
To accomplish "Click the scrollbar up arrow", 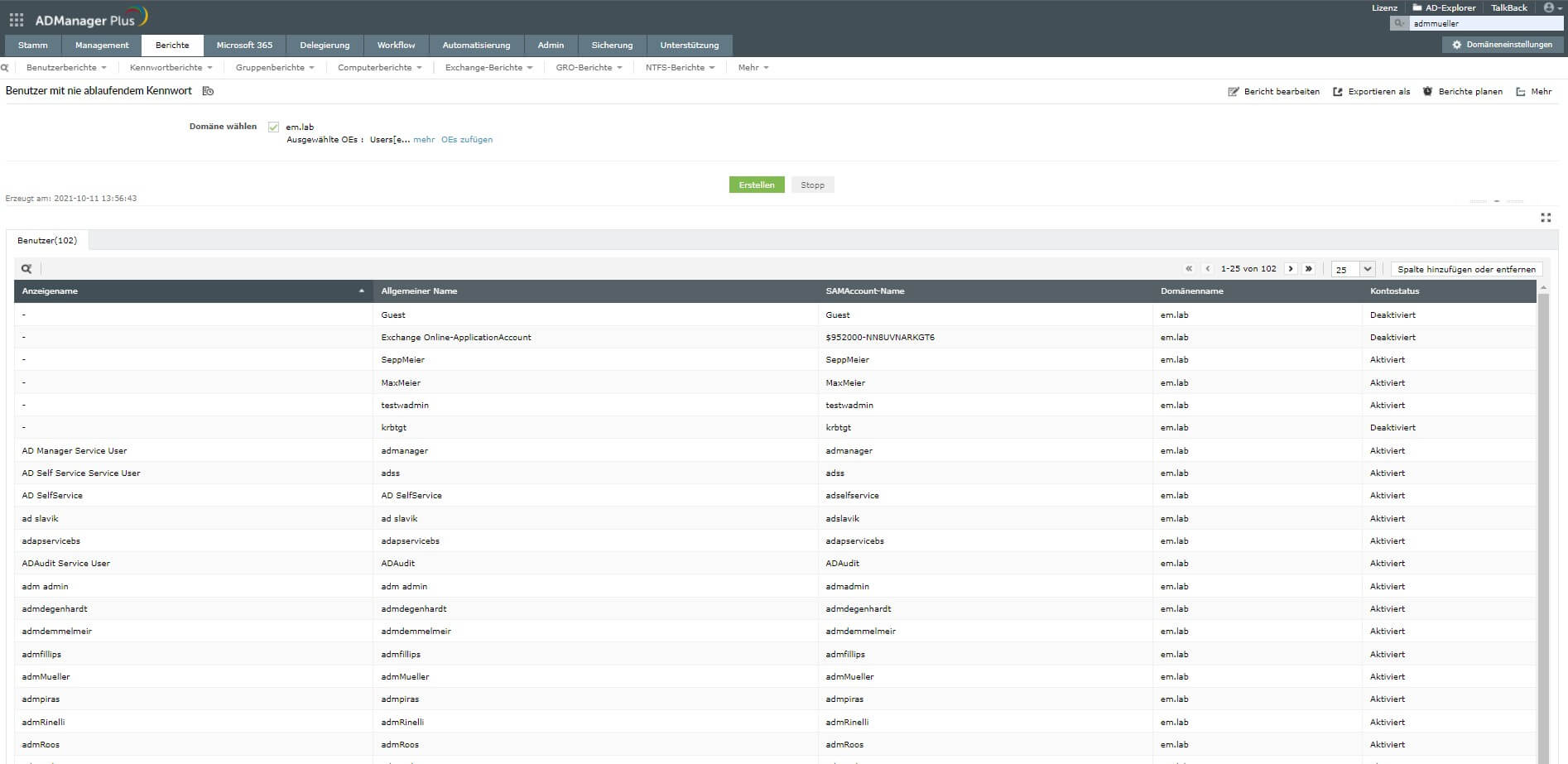I will pos(1543,286).
